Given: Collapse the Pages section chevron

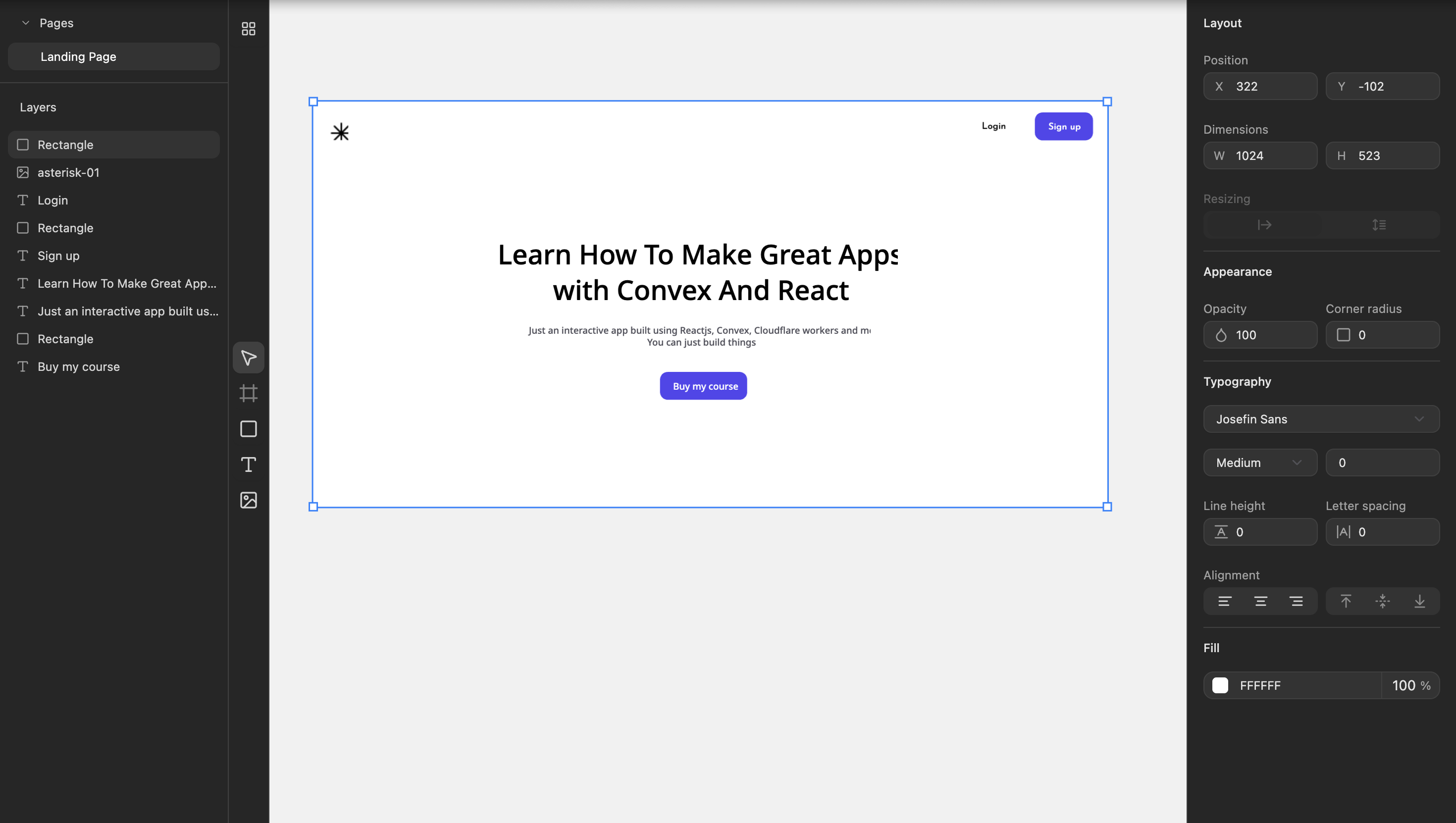Looking at the screenshot, I should click(x=25, y=23).
